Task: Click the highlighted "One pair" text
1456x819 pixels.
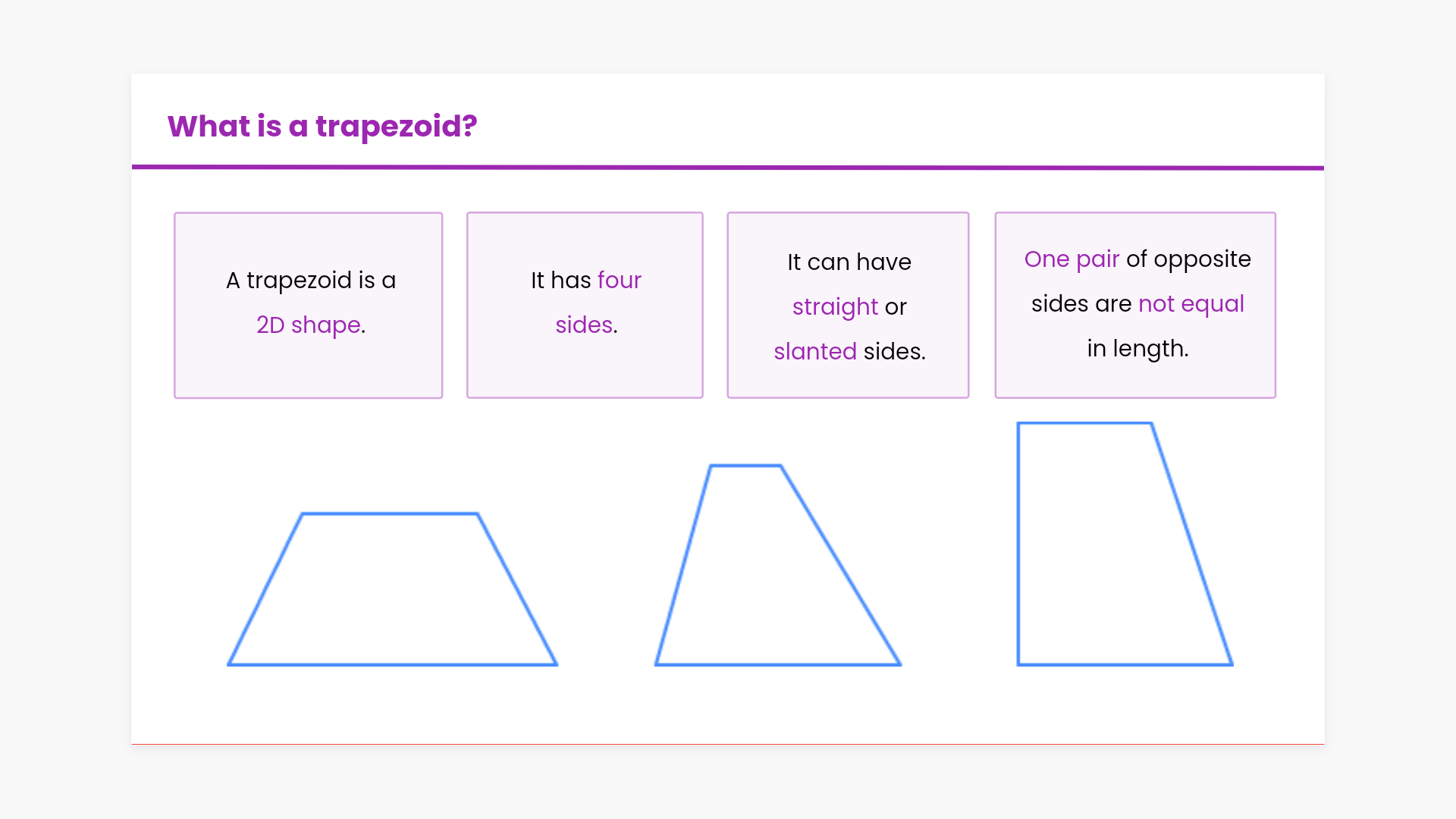Action: (1072, 259)
